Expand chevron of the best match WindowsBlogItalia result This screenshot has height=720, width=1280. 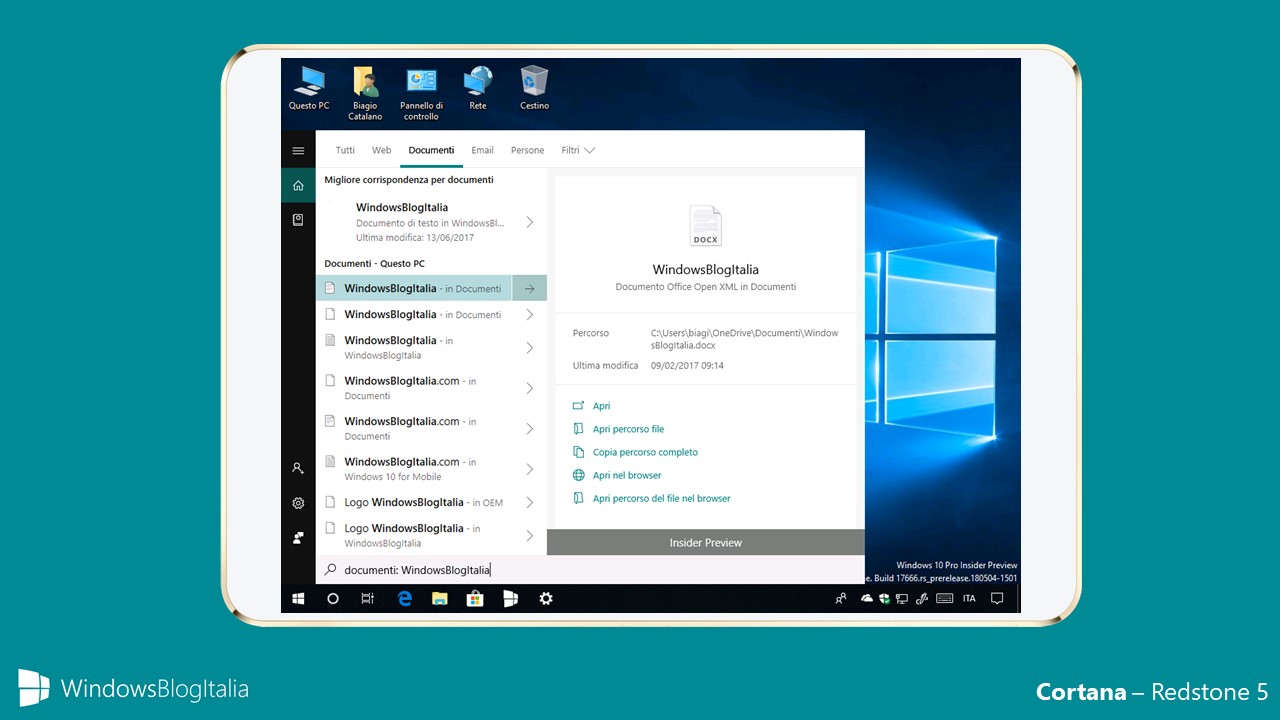pyautogui.click(x=530, y=222)
